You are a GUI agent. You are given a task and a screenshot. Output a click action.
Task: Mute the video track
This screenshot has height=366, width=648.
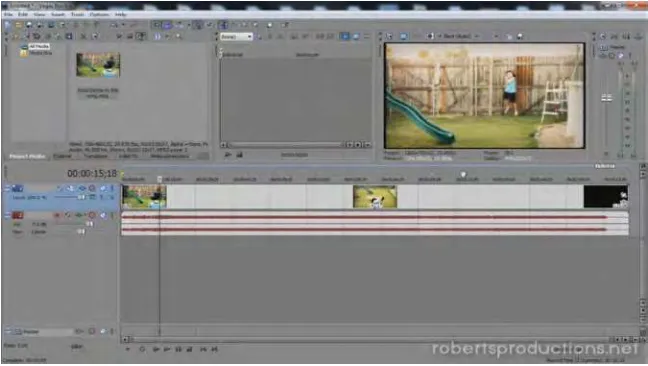click(x=92, y=189)
